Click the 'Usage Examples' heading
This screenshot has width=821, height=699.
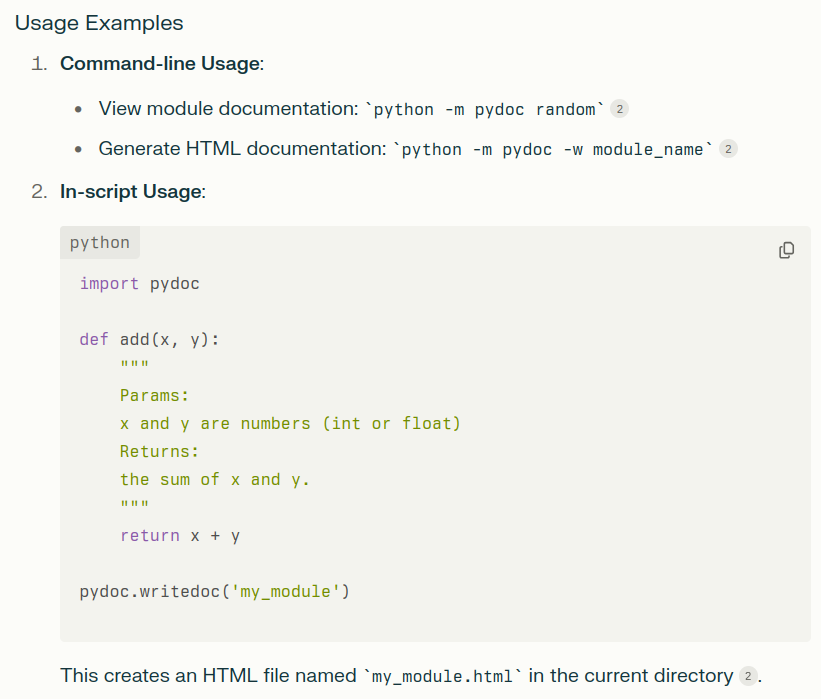pyautogui.click(x=99, y=23)
